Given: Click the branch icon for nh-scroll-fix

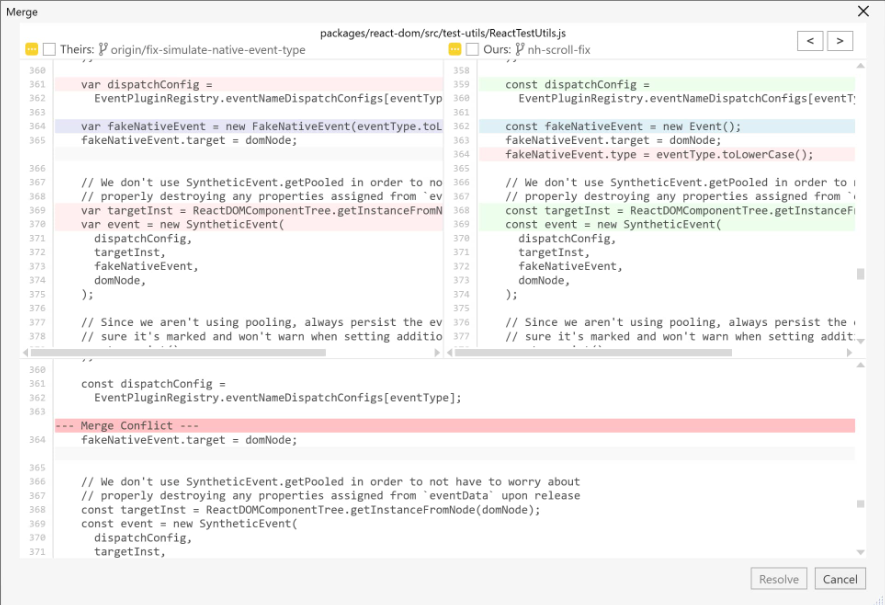Looking at the screenshot, I should click(x=520, y=49).
